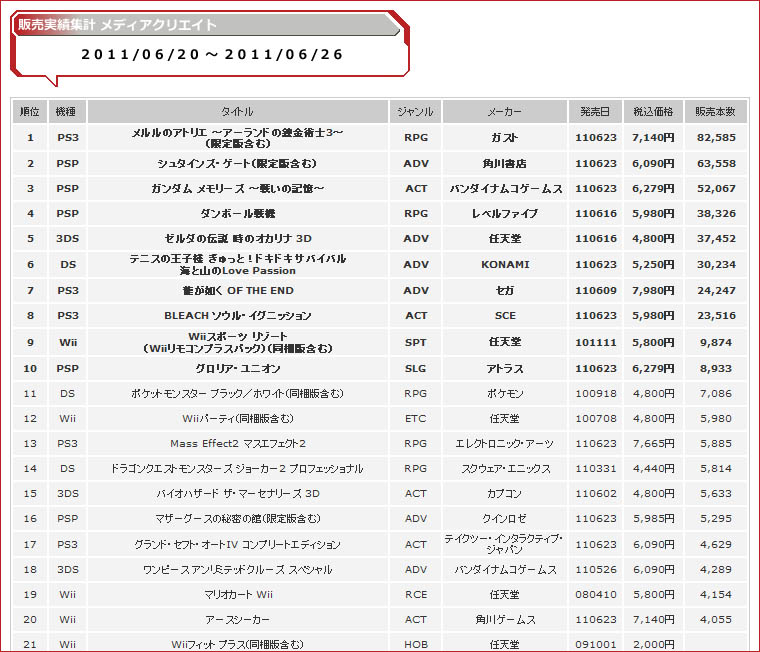Image resolution: width=760 pixels, height=652 pixels.
Task: Click the maker アトラス
Action: [505, 368]
